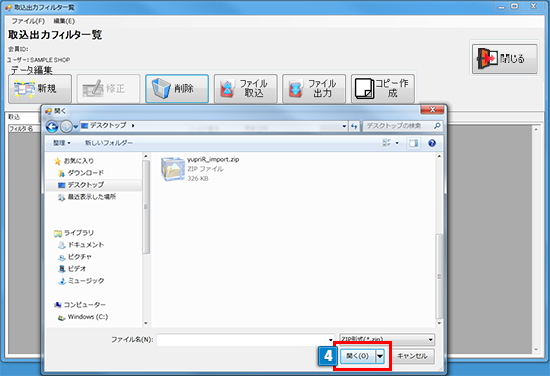Click the デスクトップ address bar path
The height and width of the screenshot is (376, 550).
coord(107,126)
